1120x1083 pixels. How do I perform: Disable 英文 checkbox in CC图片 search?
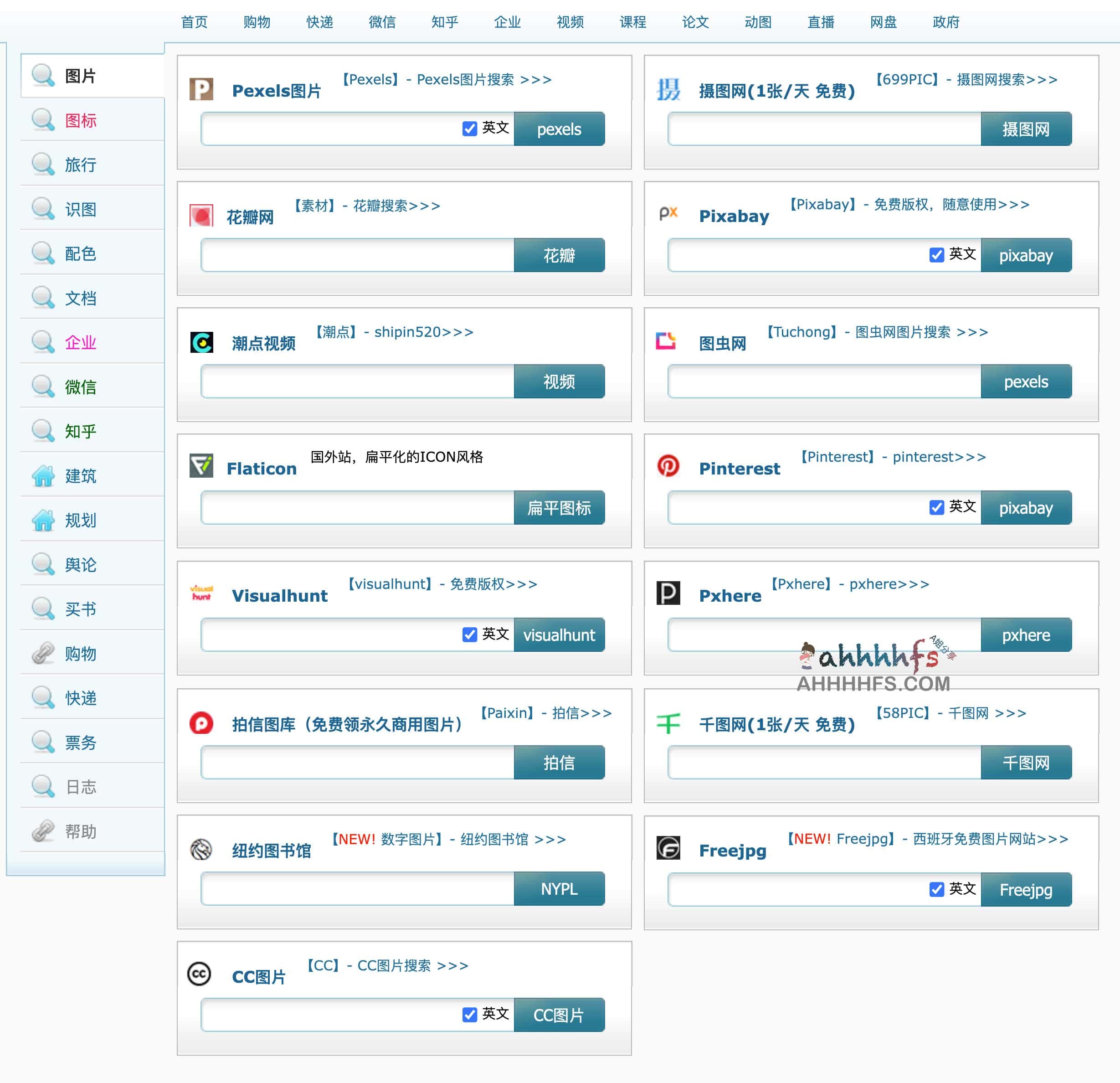pyautogui.click(x=469, y=1015)
